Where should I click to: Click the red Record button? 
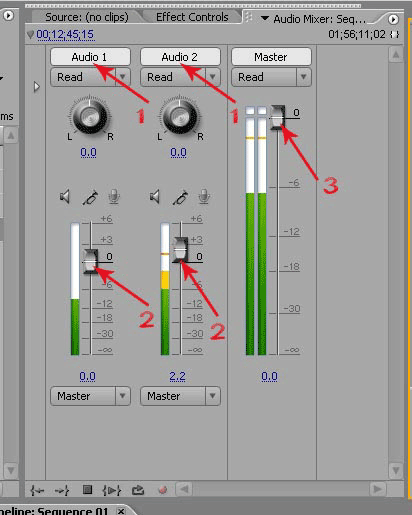pyautogui.click(x=163, y=490)
